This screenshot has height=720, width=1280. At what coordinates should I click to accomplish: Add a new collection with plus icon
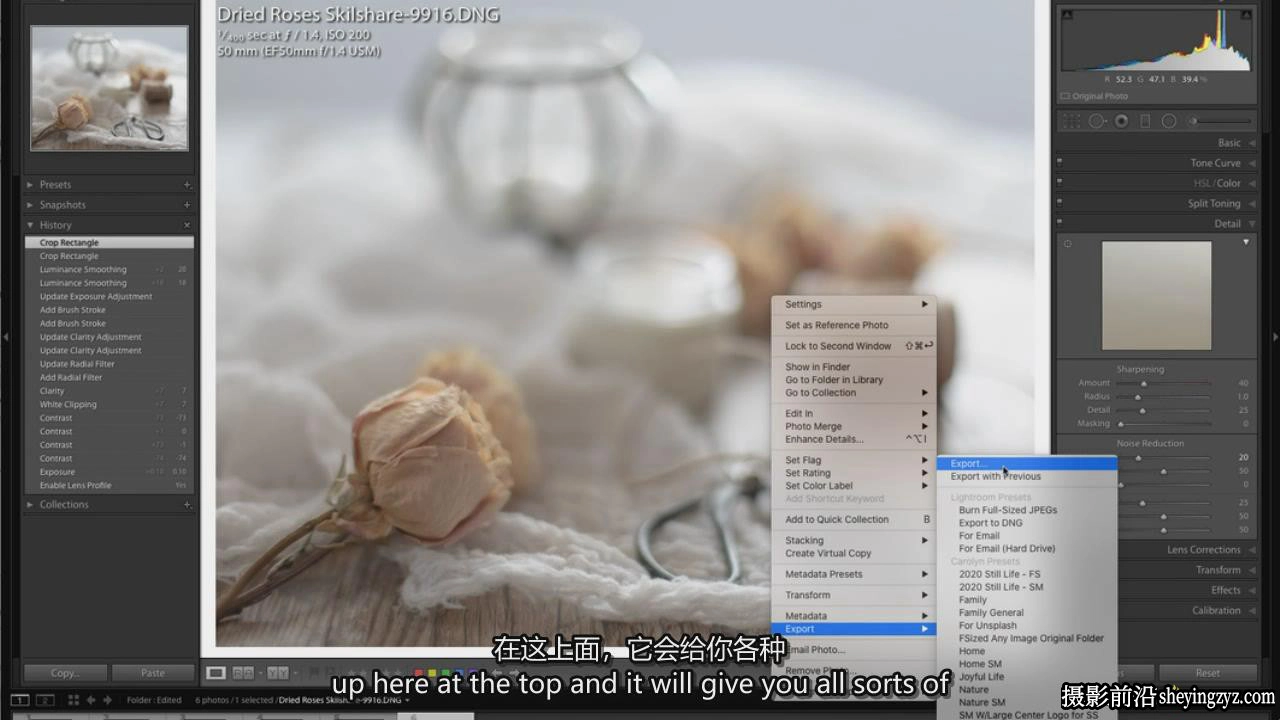point(187,505)
